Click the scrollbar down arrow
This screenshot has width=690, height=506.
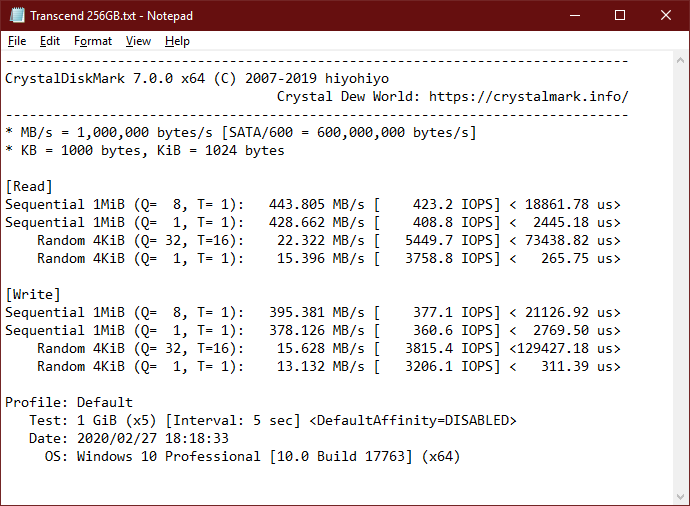pos(680,497)
